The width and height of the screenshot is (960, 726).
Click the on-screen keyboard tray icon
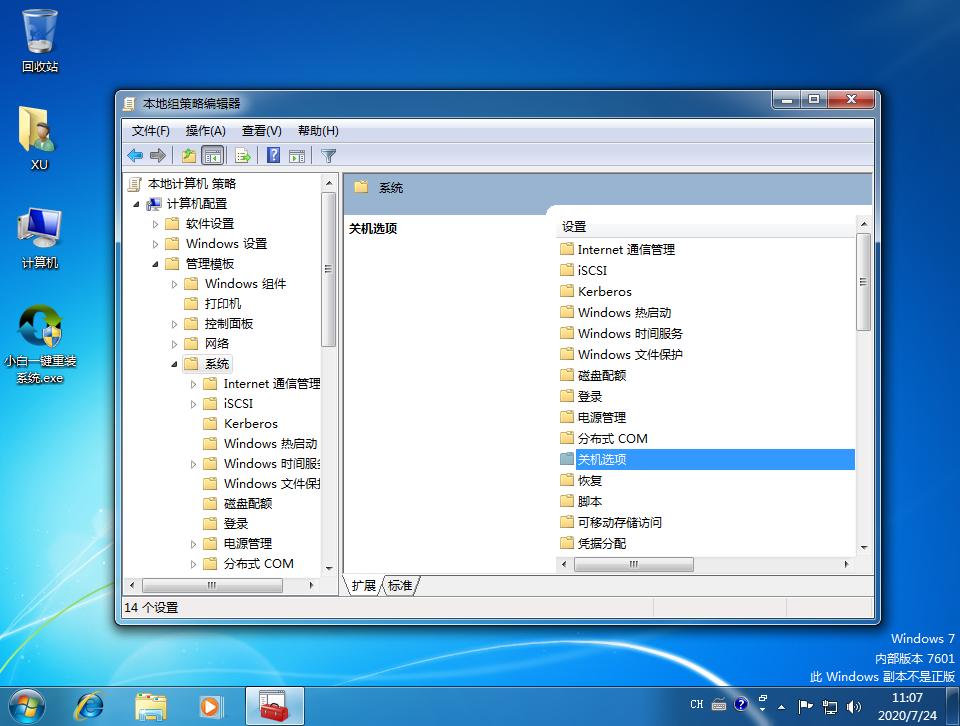(719, 705)
